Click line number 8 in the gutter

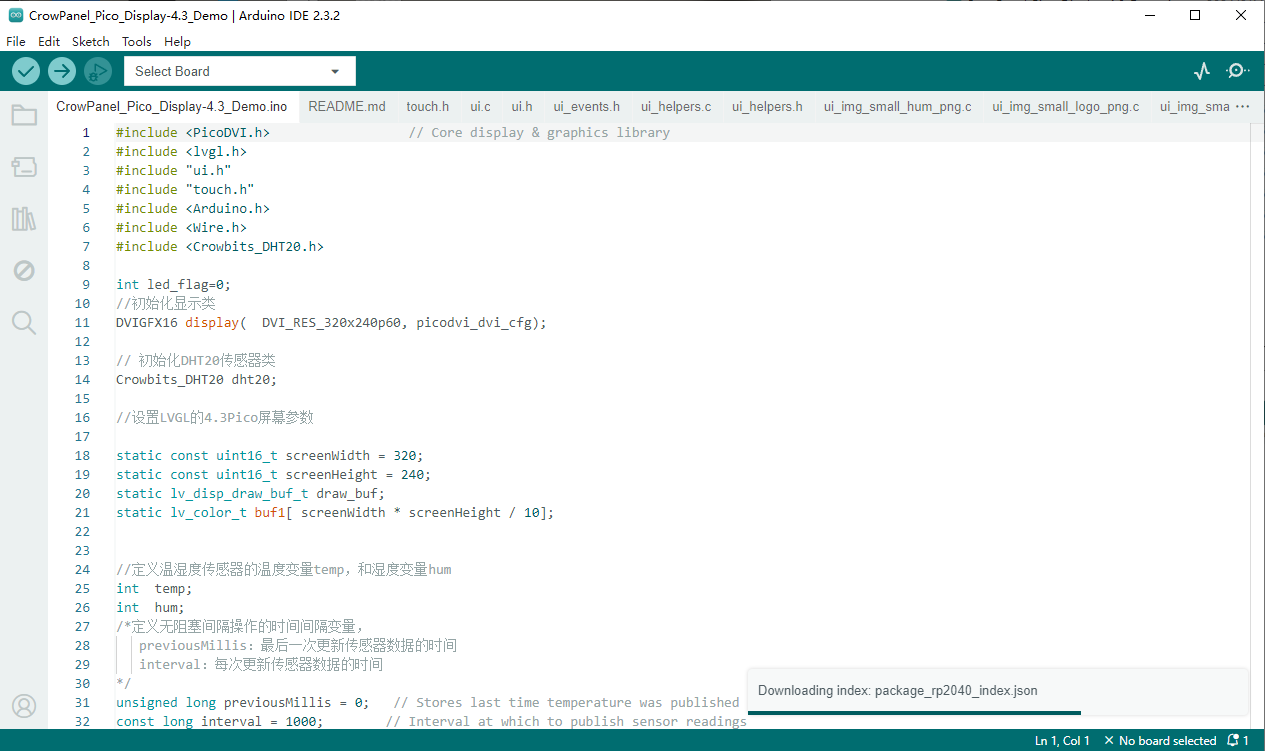(86, 265)
